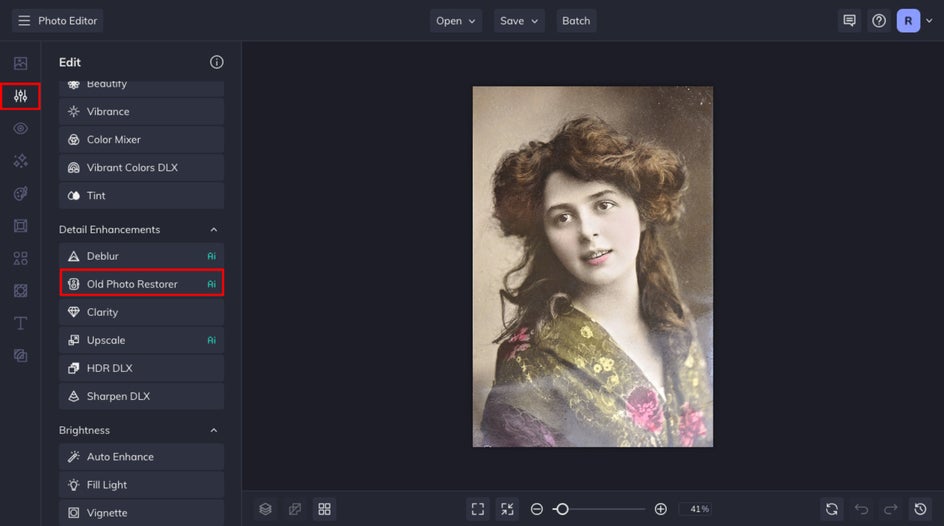
Task: Open the Artsy palette sidebar icon
Action: click(x=20, y=193)
